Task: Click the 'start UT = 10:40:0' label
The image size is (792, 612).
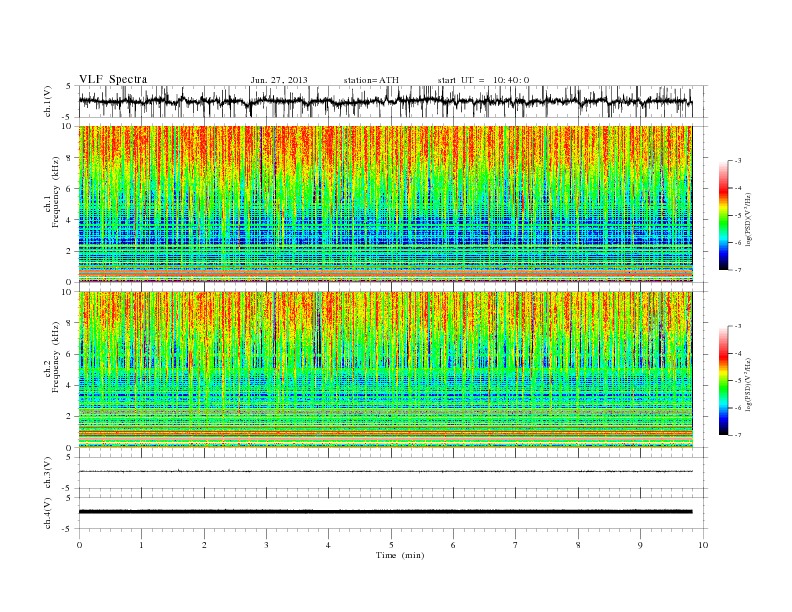Action: [483, 80]
